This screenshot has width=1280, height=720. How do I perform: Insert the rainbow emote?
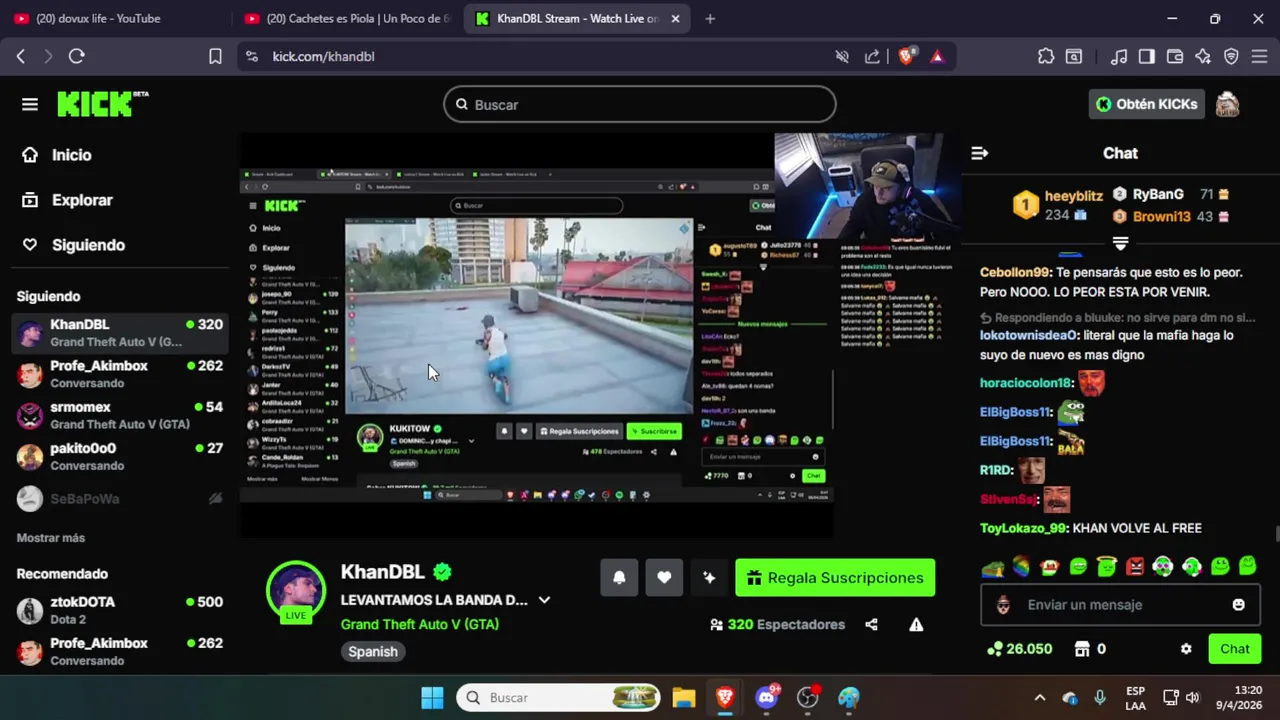(x=1021, y=567)
